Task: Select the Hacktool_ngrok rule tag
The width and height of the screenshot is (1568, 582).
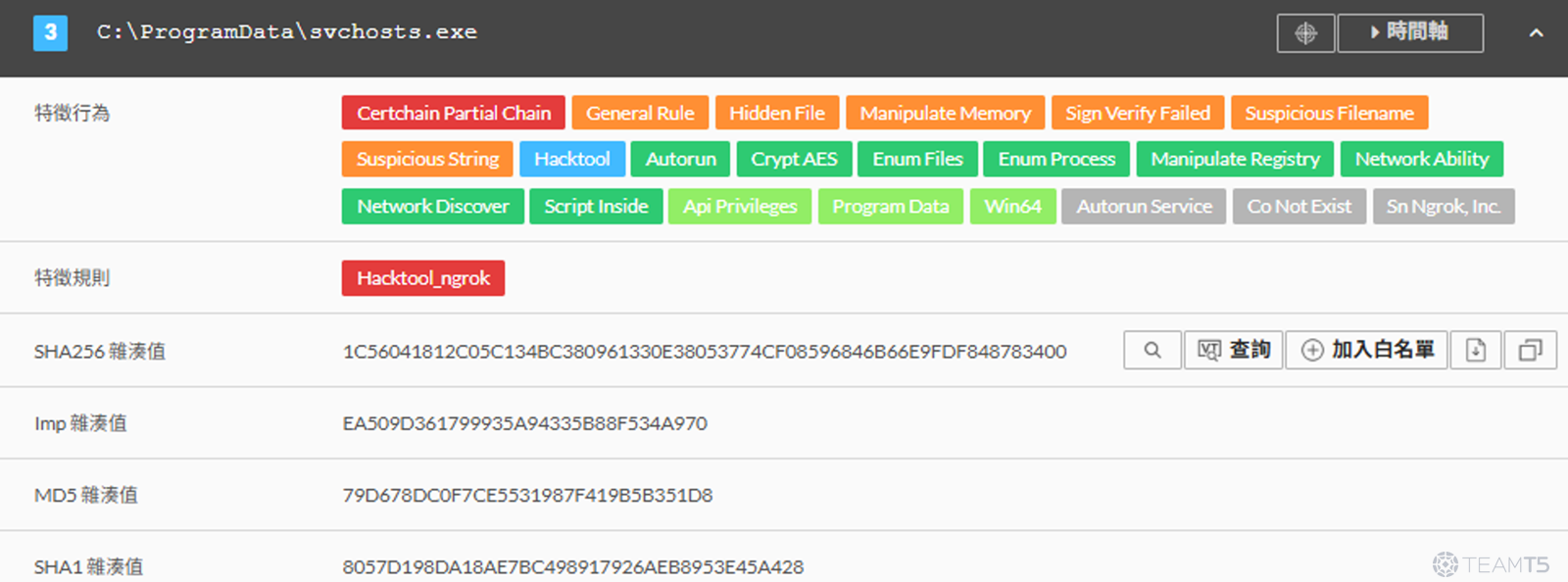Action: pyautogui.click(x=422, y=278)
